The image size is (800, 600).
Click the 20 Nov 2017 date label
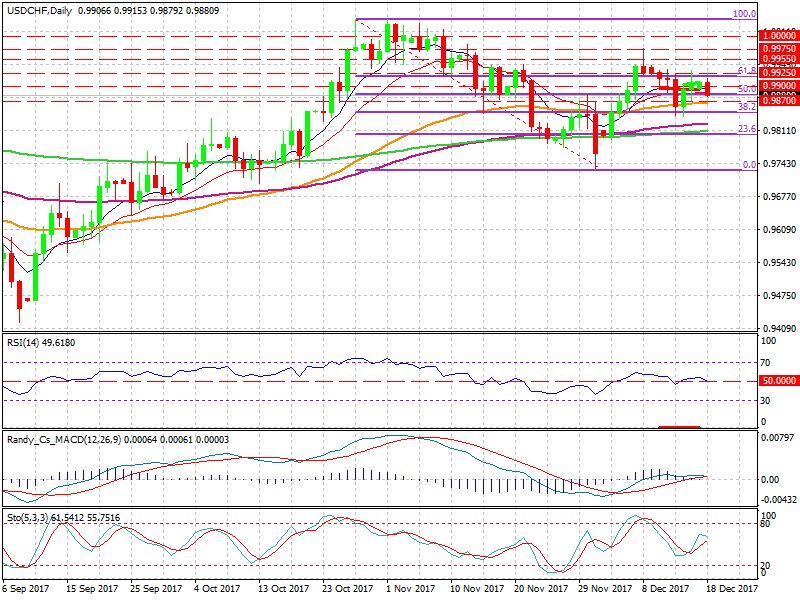pos(541,589)
